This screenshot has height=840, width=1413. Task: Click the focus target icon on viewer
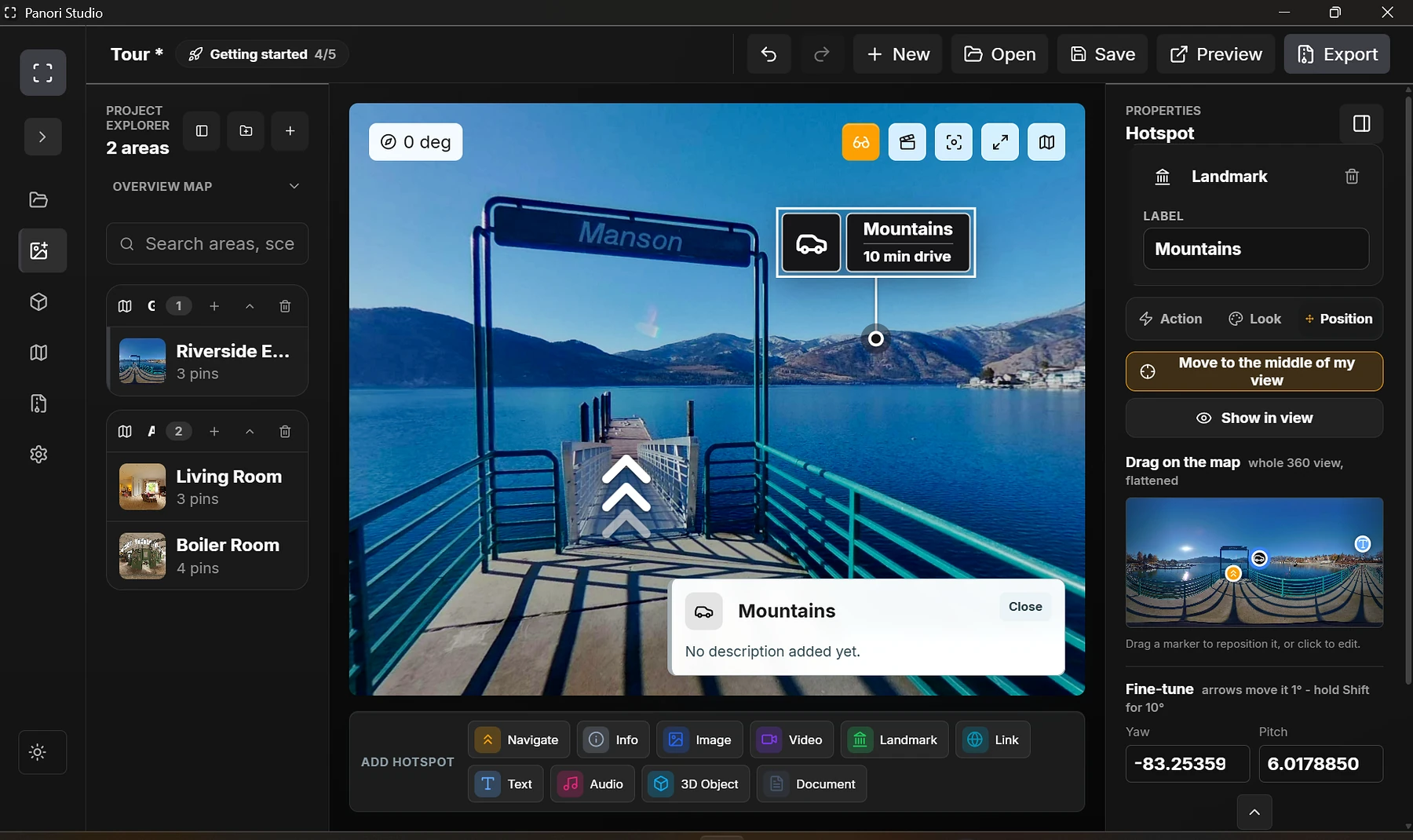[x=953, y=142]
